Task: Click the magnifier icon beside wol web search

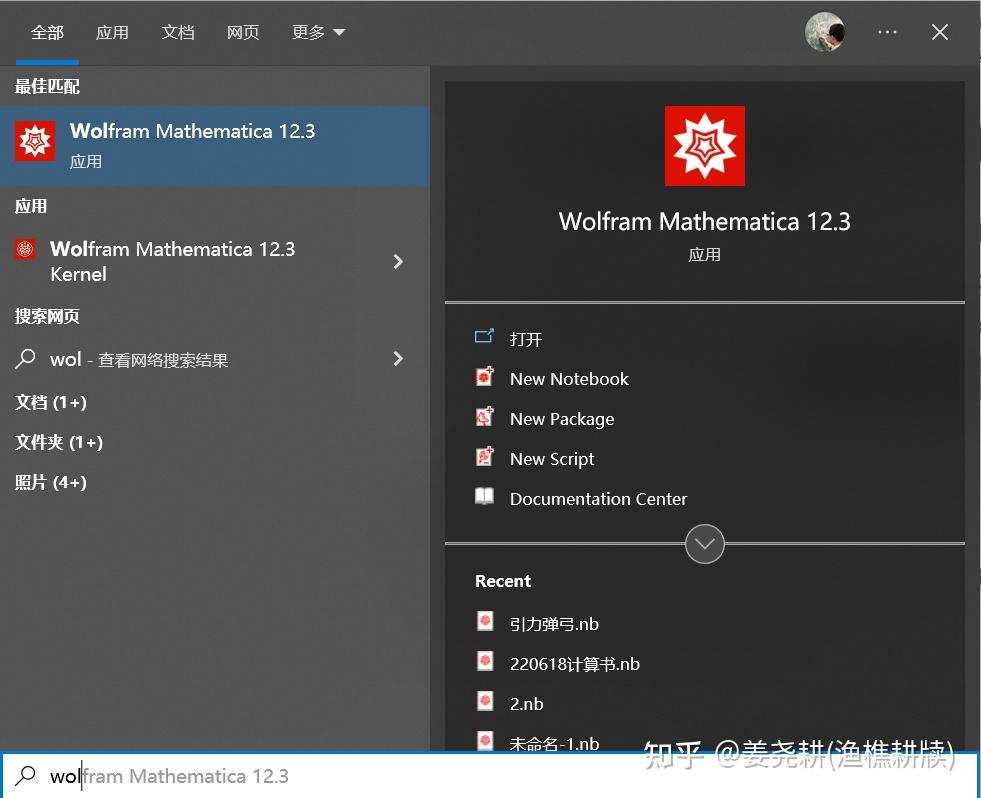Action: 25,359
